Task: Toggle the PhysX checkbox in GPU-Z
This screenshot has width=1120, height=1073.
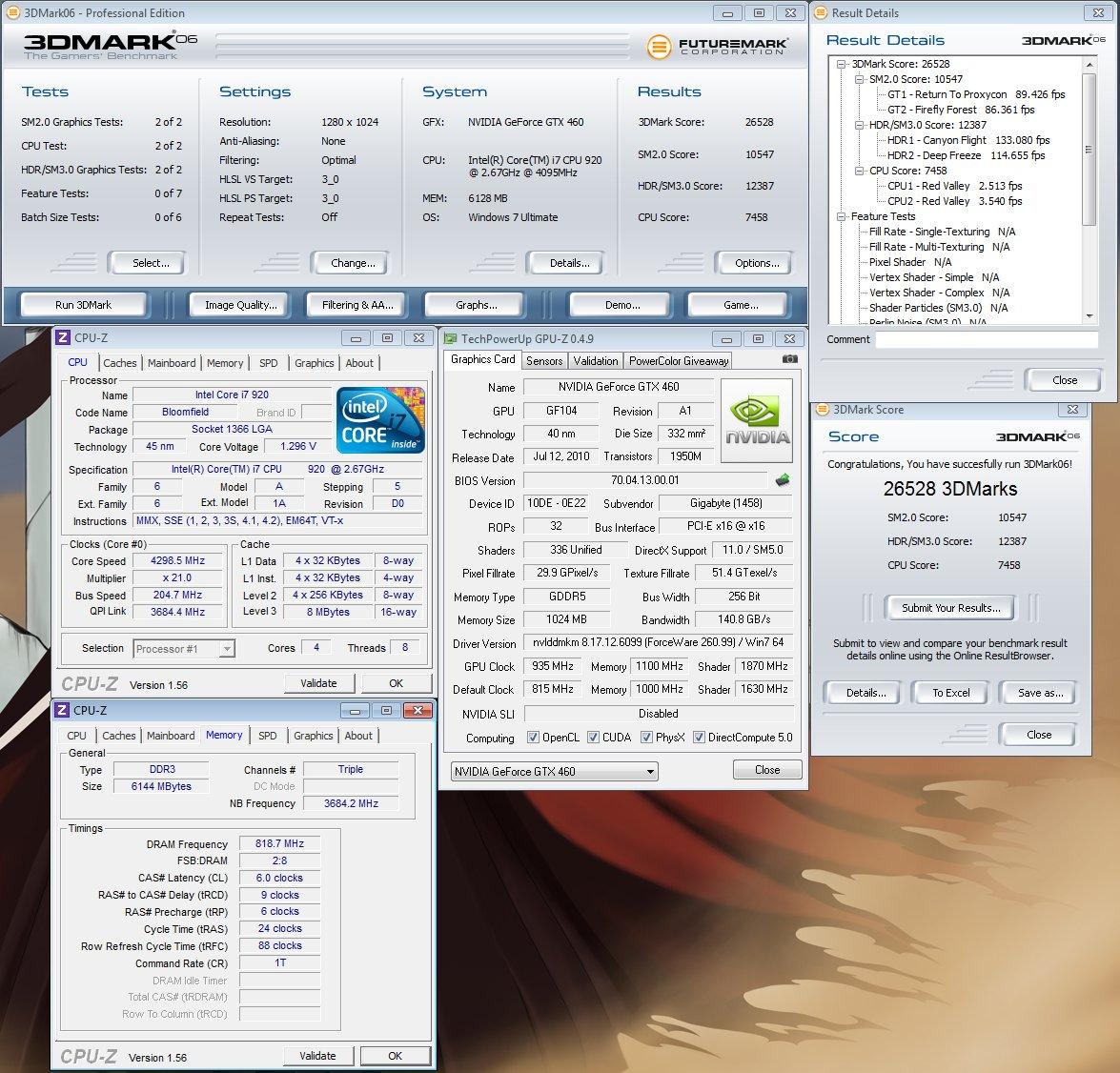Action: click(646, 738)
